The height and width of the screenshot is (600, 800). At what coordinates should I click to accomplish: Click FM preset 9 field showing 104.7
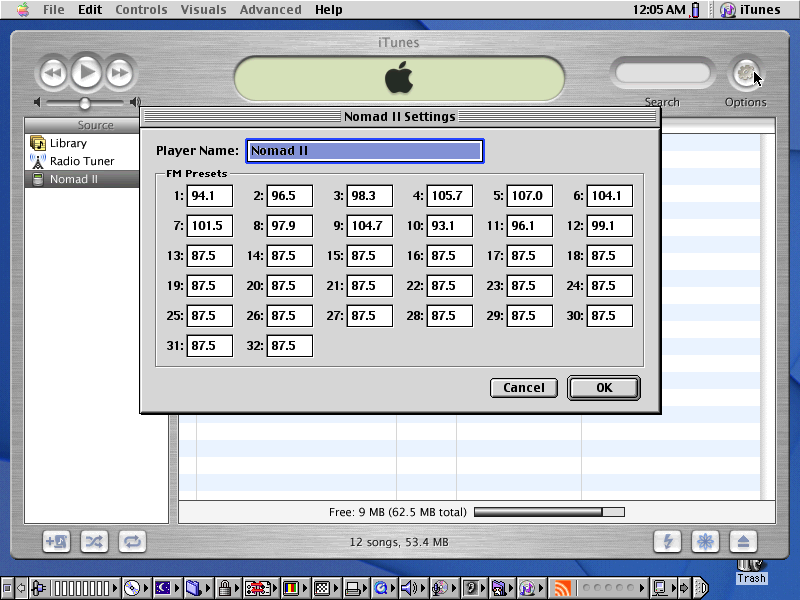point(370,226)
